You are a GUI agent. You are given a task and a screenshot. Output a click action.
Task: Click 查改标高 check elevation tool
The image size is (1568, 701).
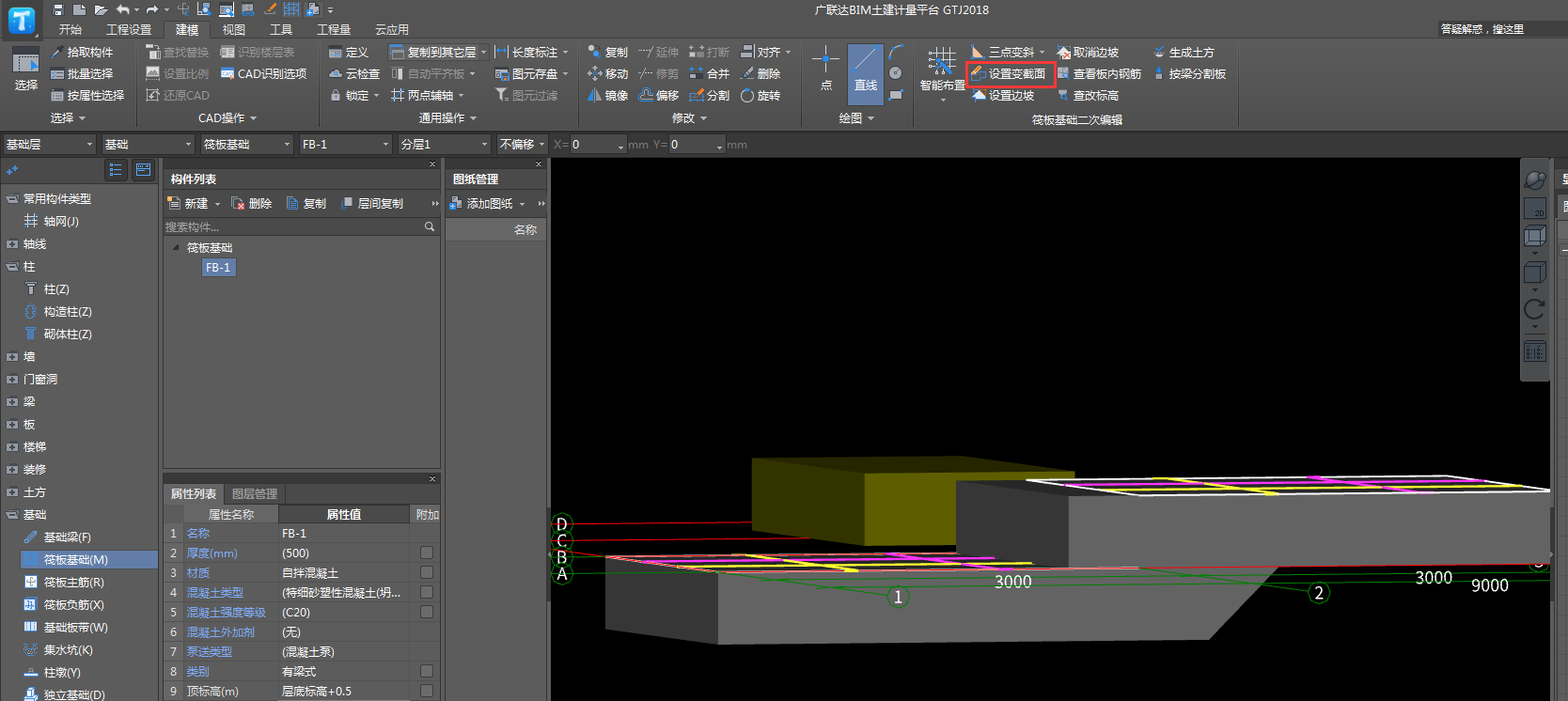[1088, 96]
